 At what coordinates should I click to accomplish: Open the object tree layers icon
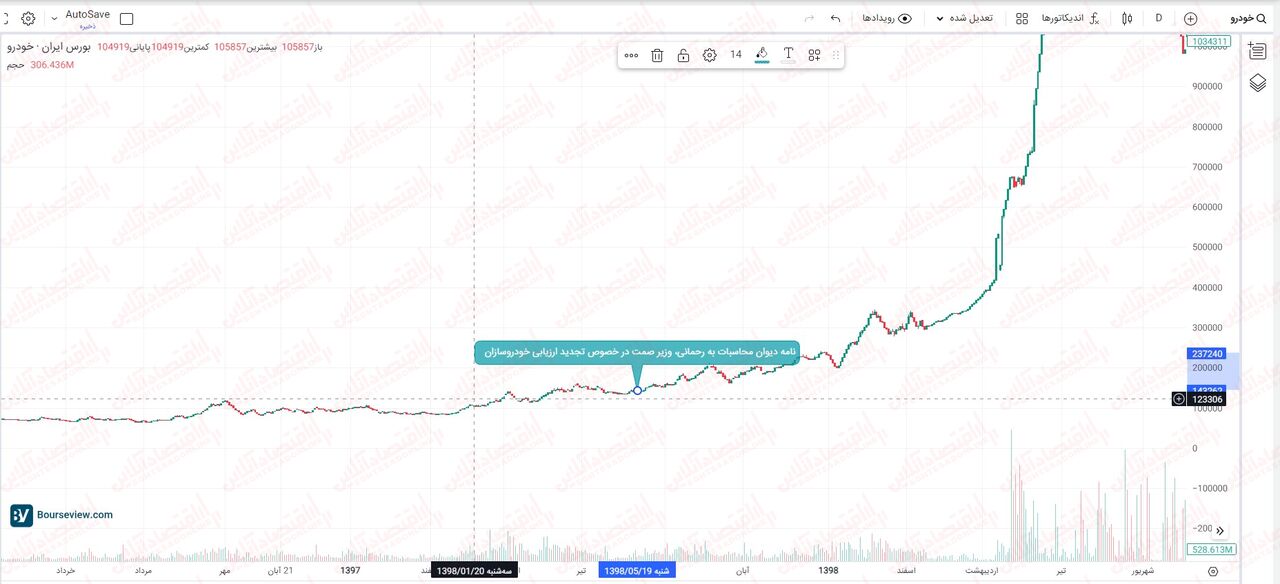pos(1258,83)
